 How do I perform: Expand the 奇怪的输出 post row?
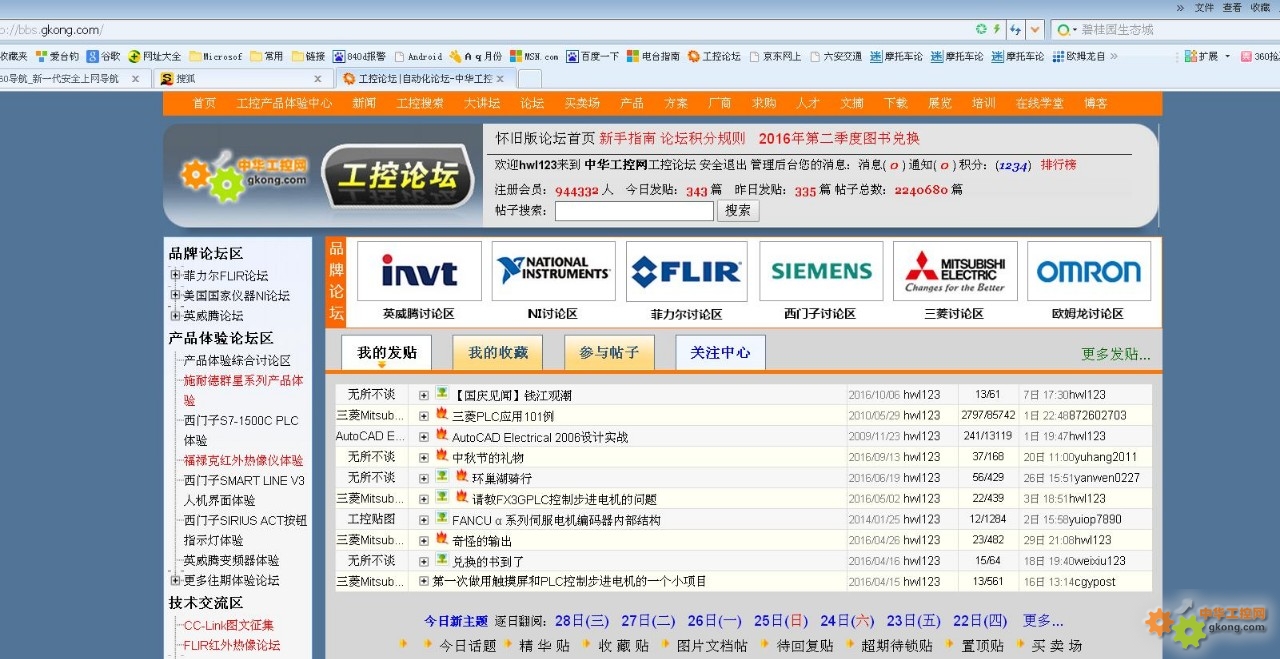click(424, 540)
